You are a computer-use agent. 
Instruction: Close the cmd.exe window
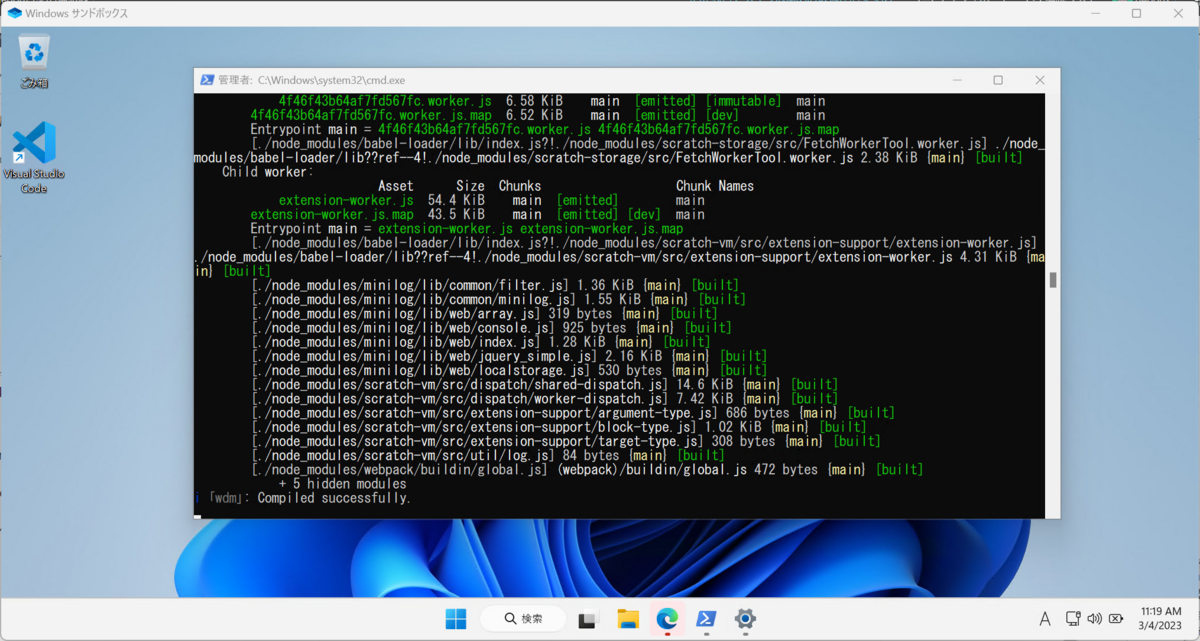point(1040,80)
